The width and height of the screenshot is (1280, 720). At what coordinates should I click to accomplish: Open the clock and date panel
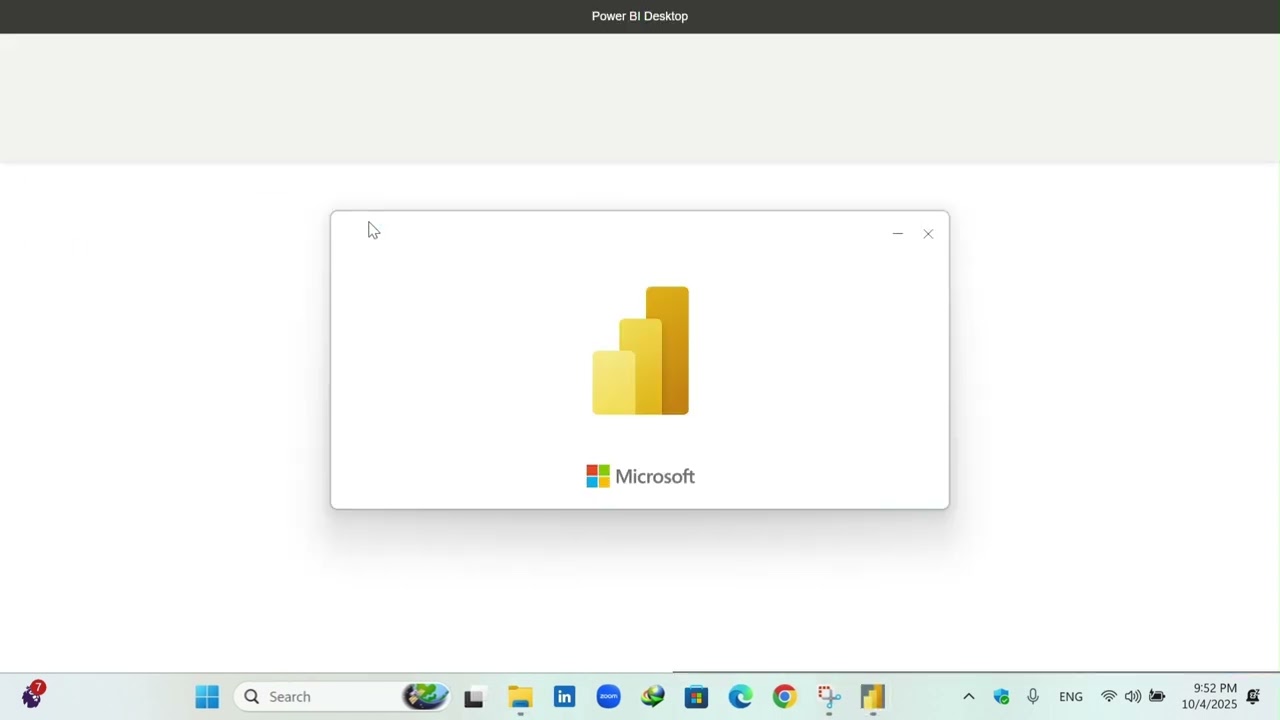pos(1209,697)
